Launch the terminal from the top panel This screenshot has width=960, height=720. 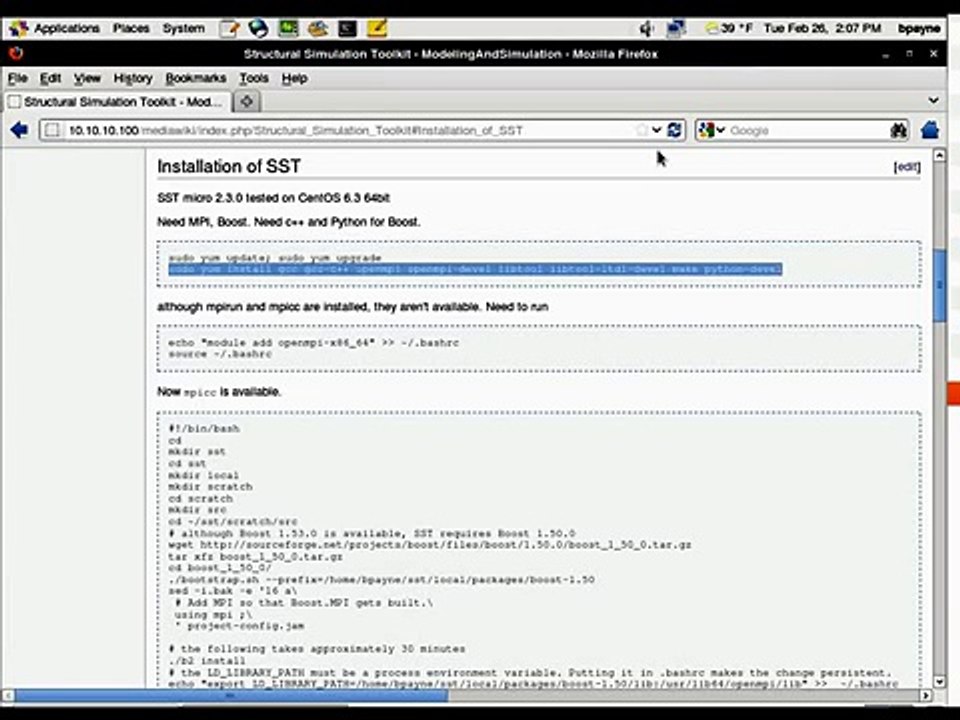(x=348, y=28)
